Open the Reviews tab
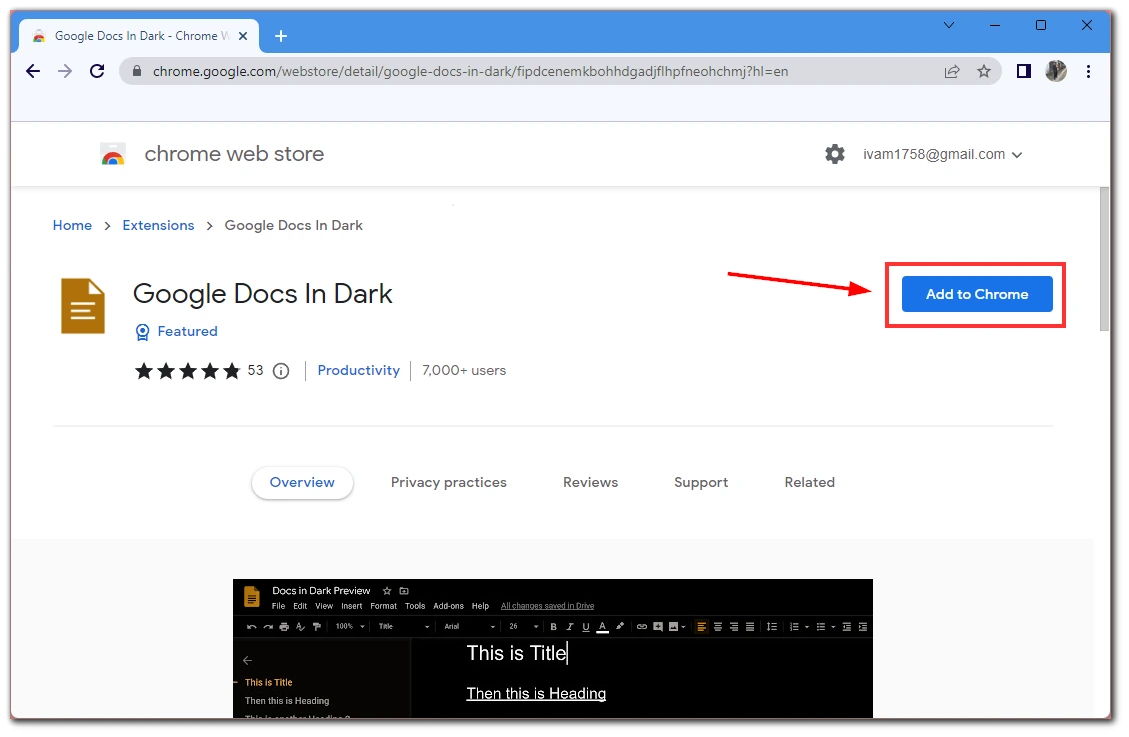Viewport: 1129px width, 737px height. 590,482
